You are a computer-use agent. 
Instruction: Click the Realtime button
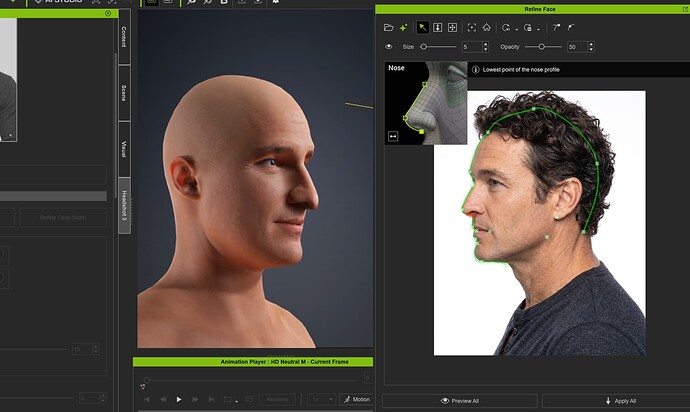click(x=277, y=399)
